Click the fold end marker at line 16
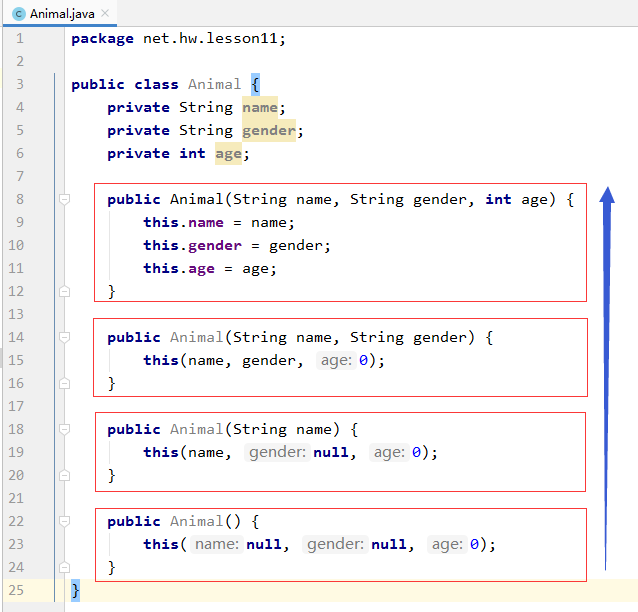The width and height of the screenshot is (638, 612). [64, 383]
